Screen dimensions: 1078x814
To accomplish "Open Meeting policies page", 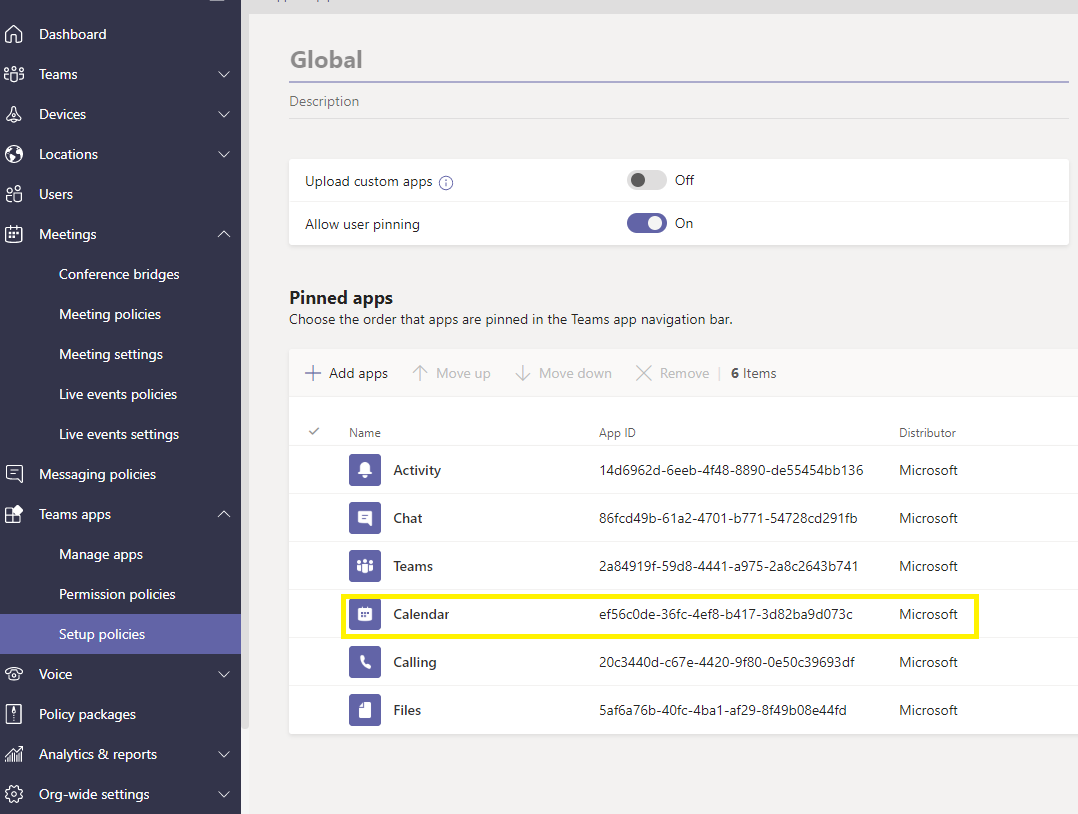I will coord(110,314).
